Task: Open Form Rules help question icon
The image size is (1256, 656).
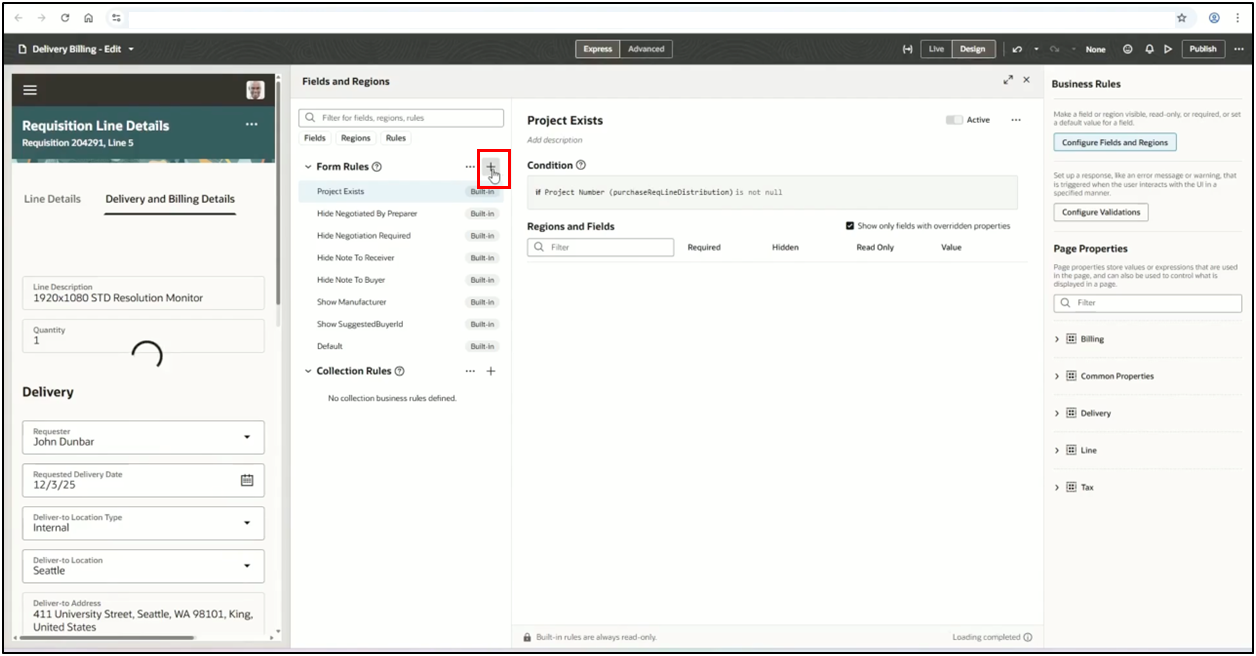Action: coord(377,167)
